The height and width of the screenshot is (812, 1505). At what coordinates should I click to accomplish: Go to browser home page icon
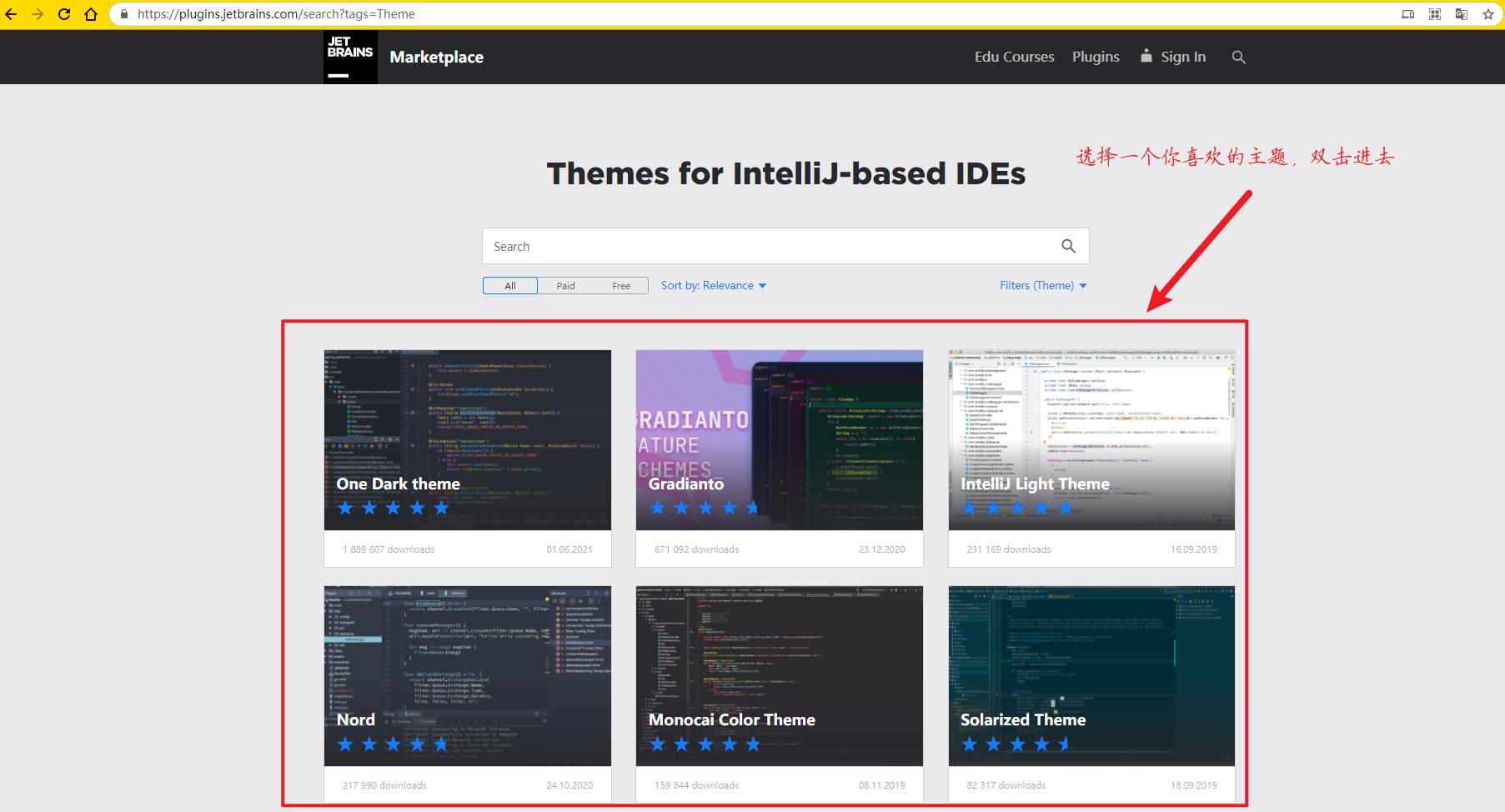tap(91, 14)
